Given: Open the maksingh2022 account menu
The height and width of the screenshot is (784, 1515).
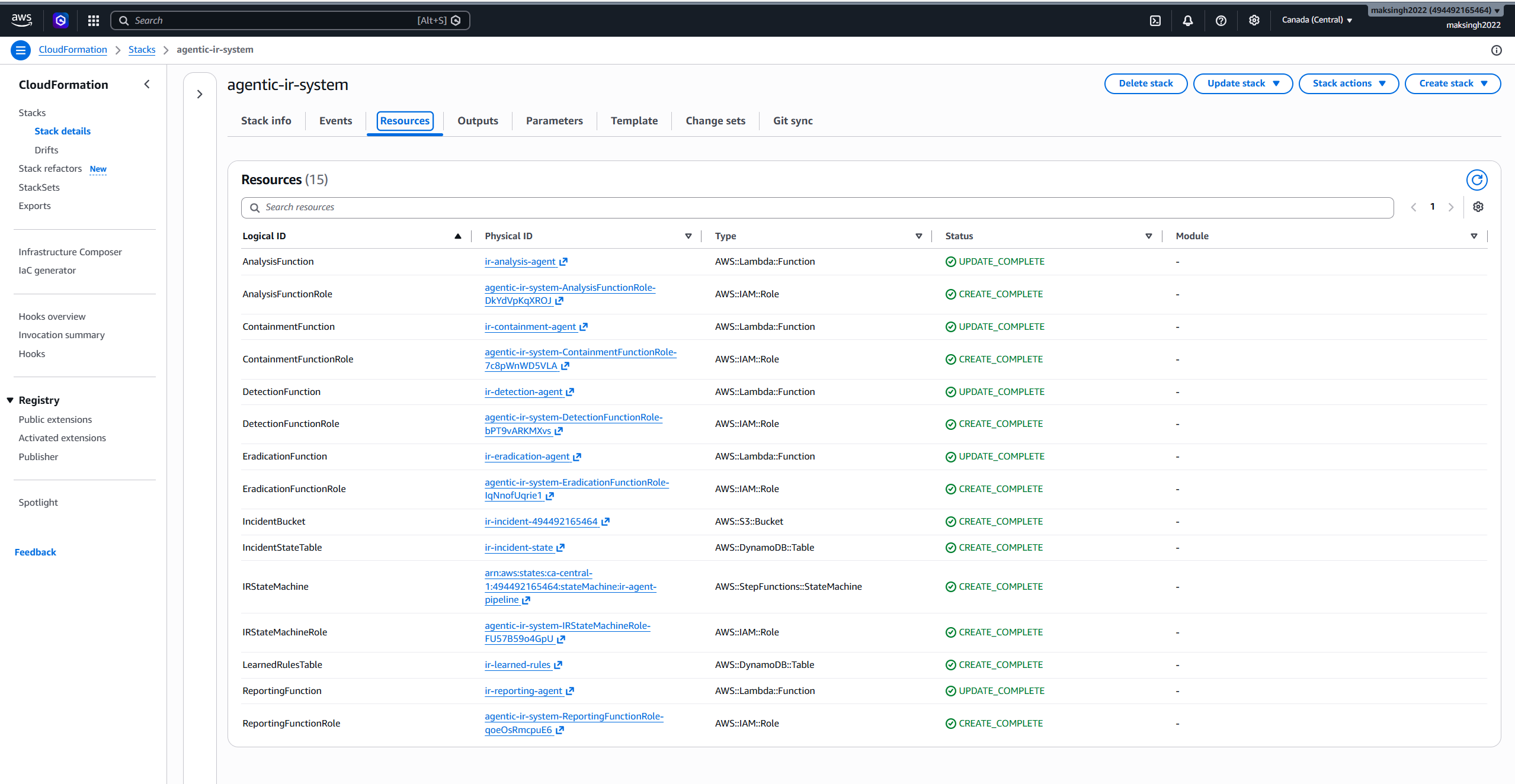Looking at the screenshot, I should (1435, 11).
